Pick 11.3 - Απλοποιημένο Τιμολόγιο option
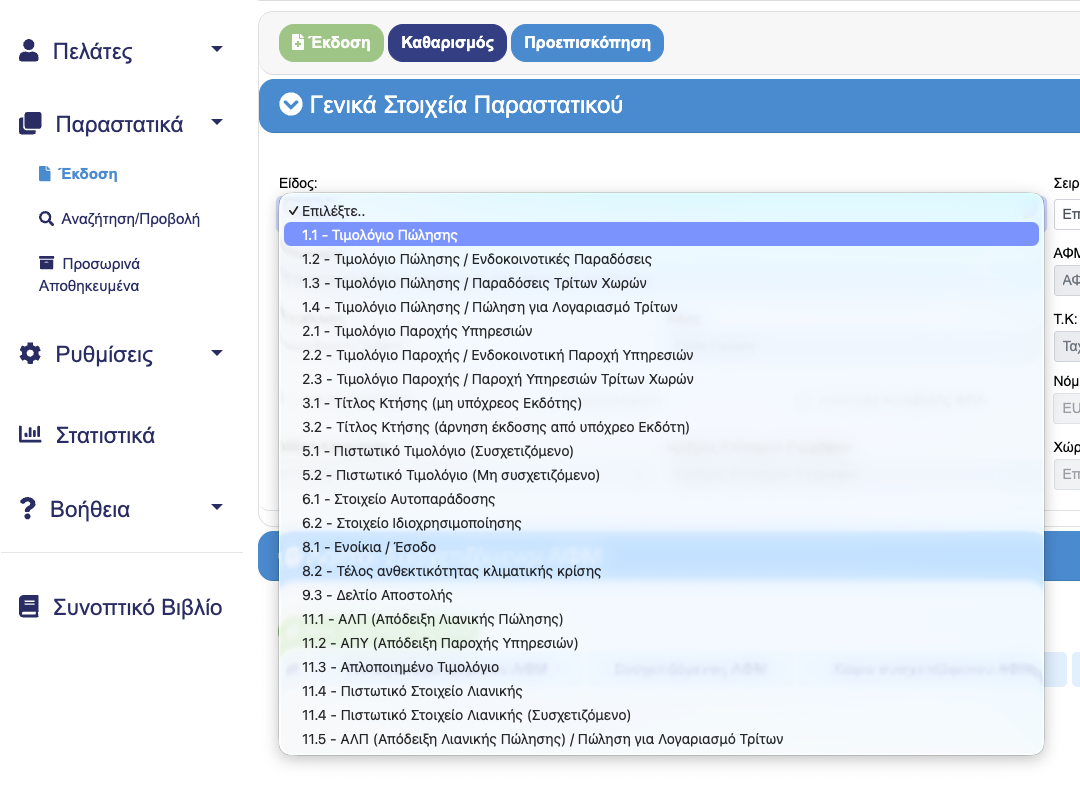Viewport: 1080px width, 791px height. (400, 667)
